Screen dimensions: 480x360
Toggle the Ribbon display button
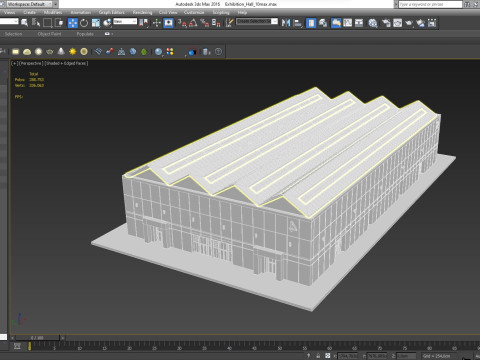336,23
